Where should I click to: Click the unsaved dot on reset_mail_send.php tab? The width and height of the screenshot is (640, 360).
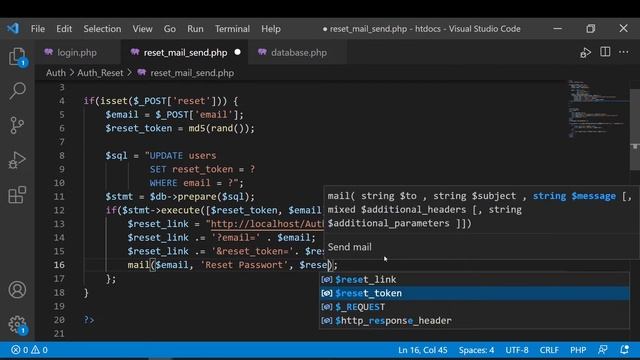[238, 52]
